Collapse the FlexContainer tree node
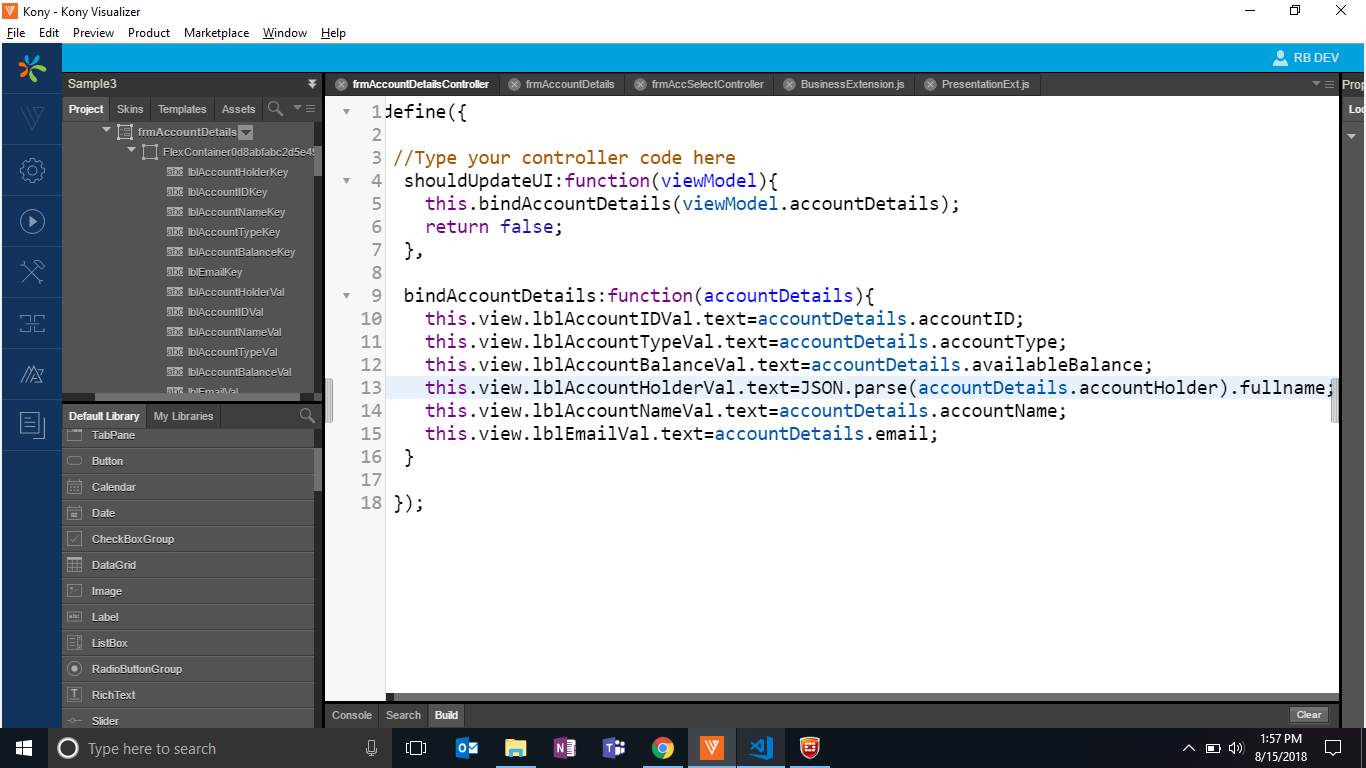The height and width of the screenshot is (768, 1366). coord(131,151)
